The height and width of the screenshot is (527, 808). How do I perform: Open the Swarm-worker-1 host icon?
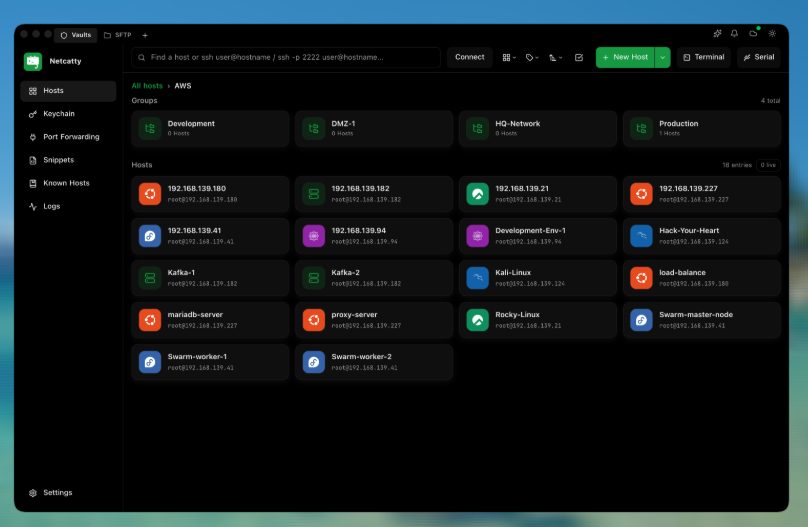point(150,362)
